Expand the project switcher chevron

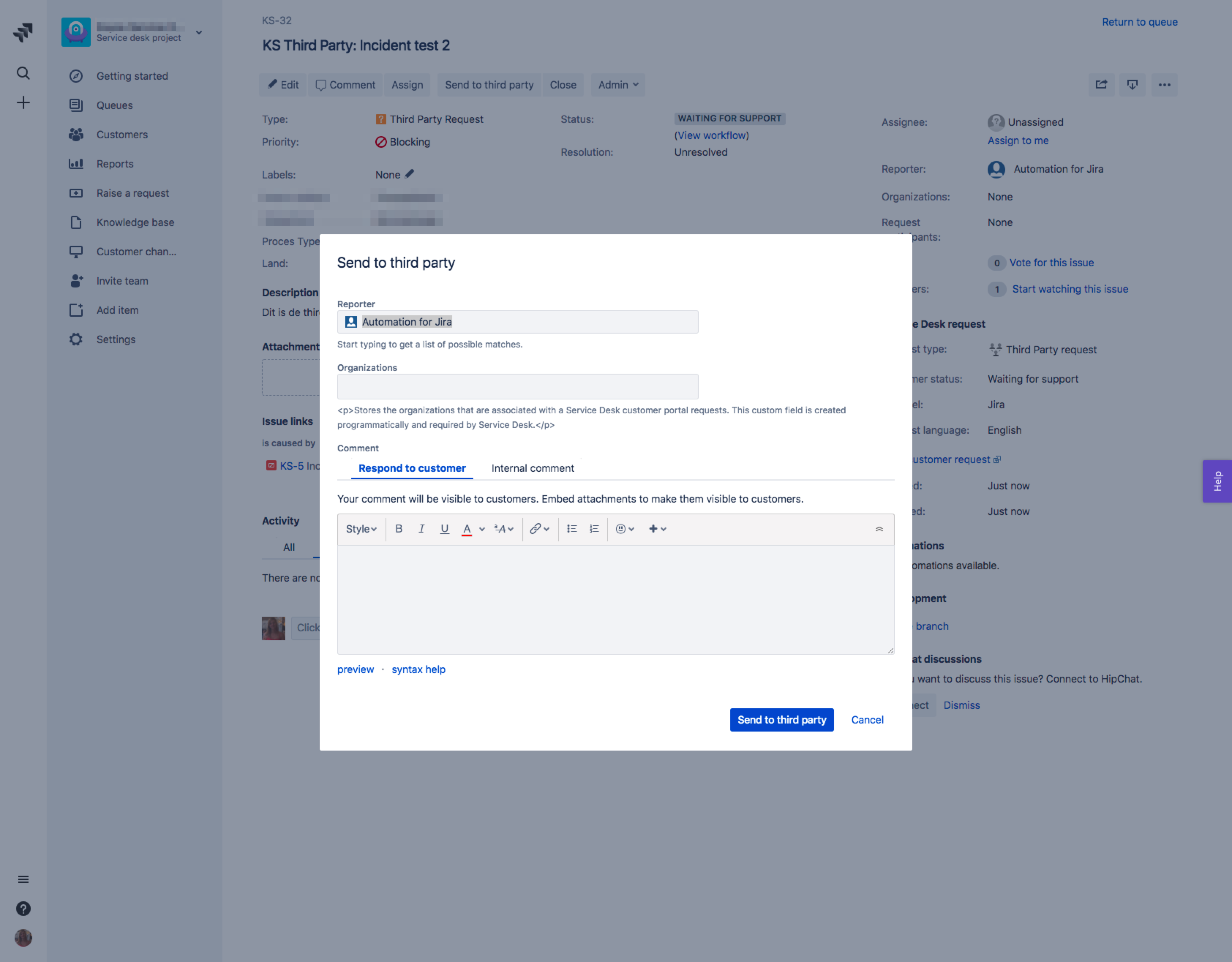pyautogui.click(x=199, y=32)
